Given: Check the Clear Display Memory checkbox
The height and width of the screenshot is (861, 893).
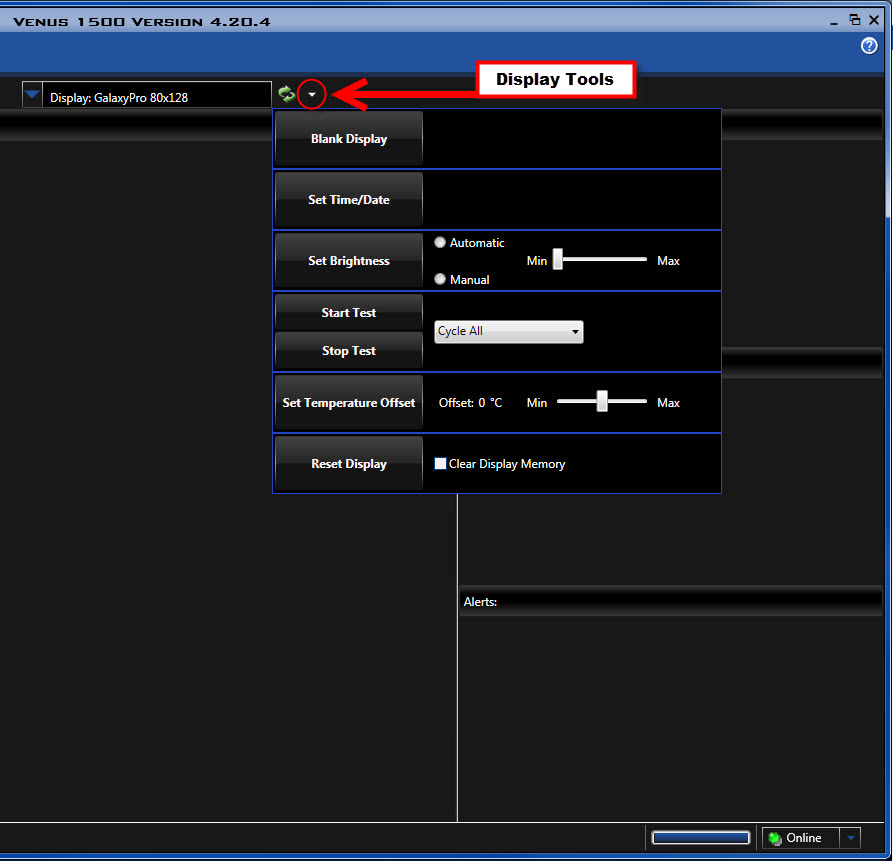Looking at the screenshot, I should [439, 463].
